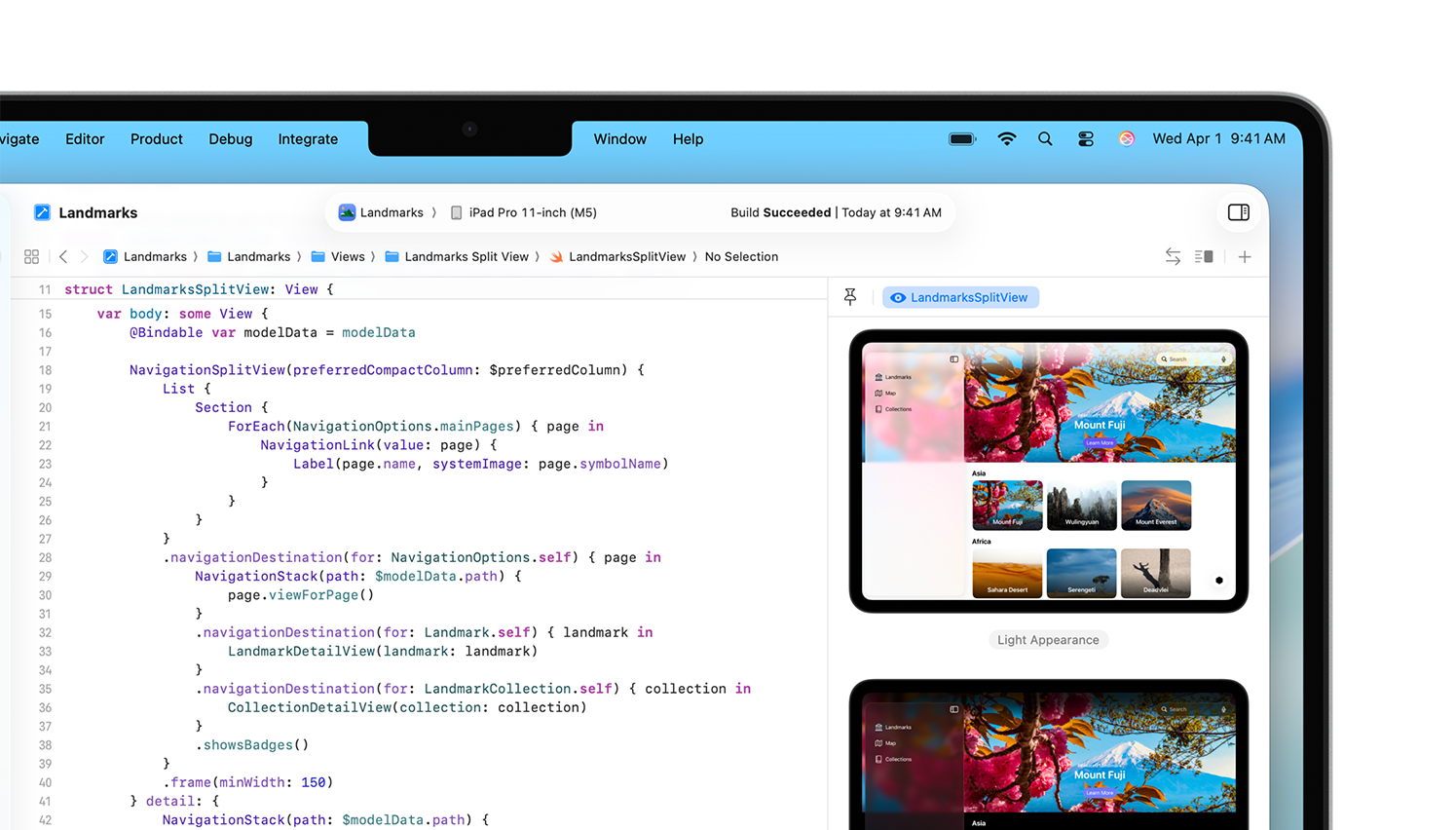1456x830 pixels.
Task: Click the code review arrows icon
Action: coord(1173,257)
